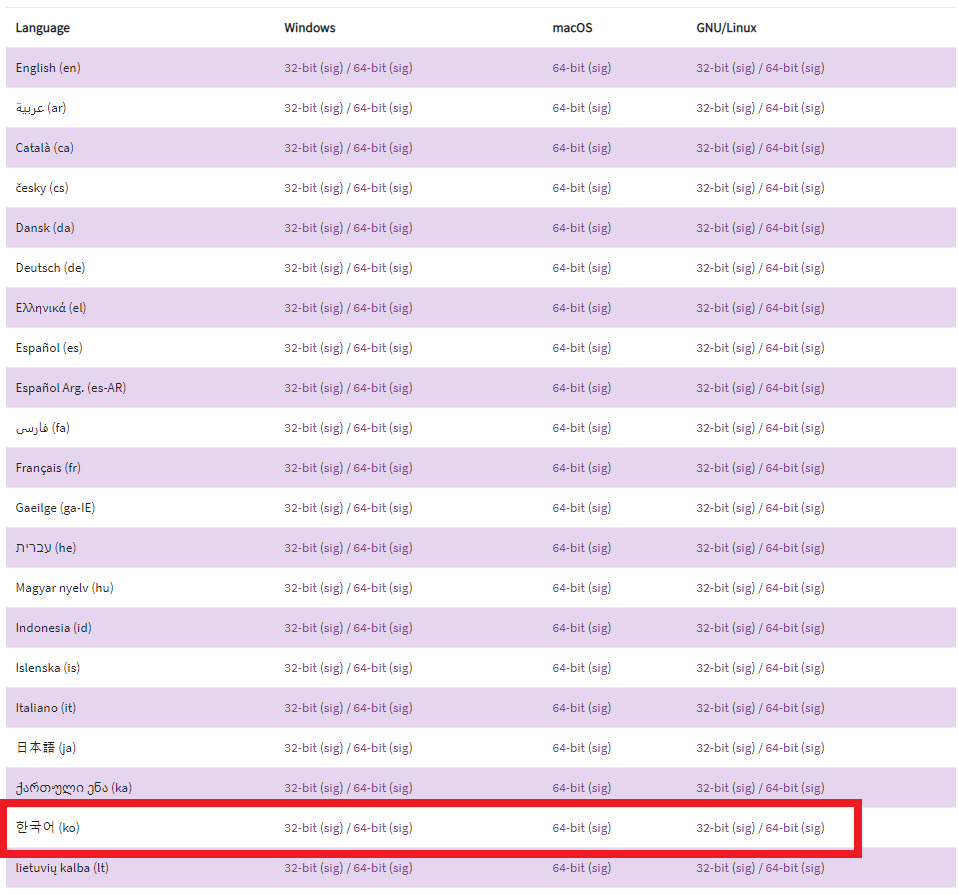The height and width of the screenshot is (895, 959).
Task: Choose Windows 32-bit in the Ελληνικά (el) row
Action: [x=300, y=308]
